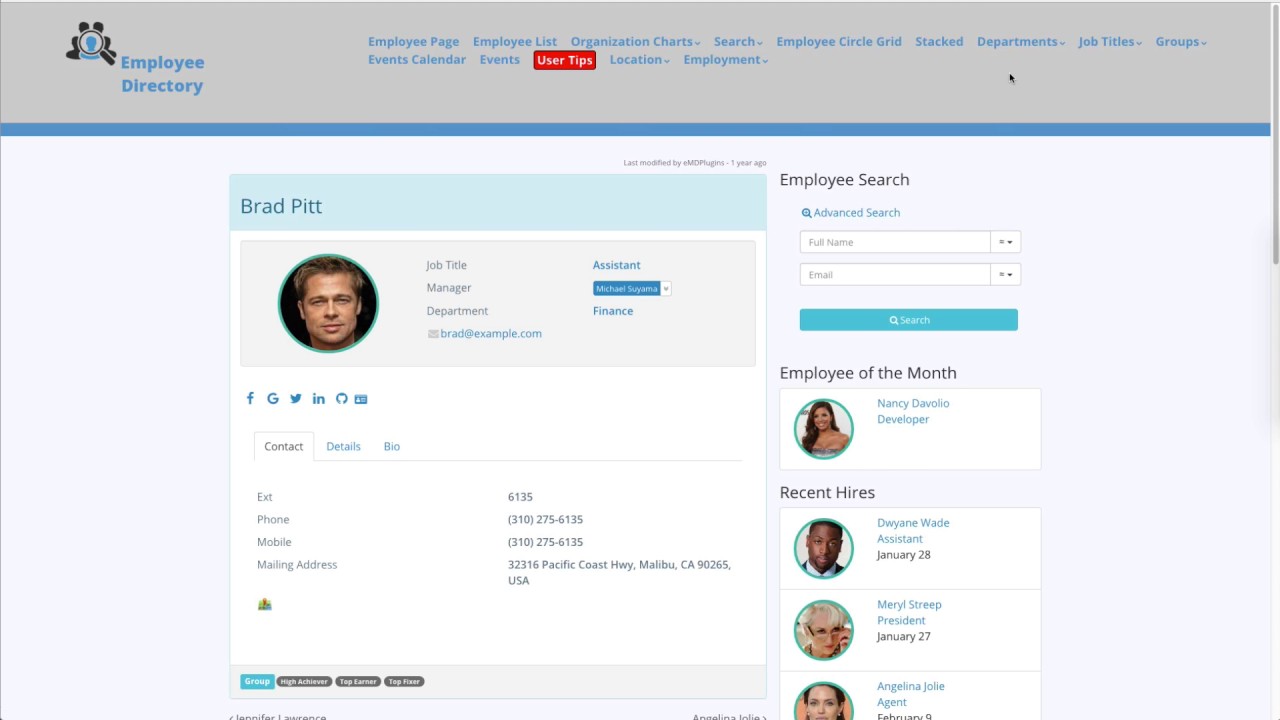Open the Departments menu
The width and height of the screenshot is (1280, 720).
tap(1020, 42)
